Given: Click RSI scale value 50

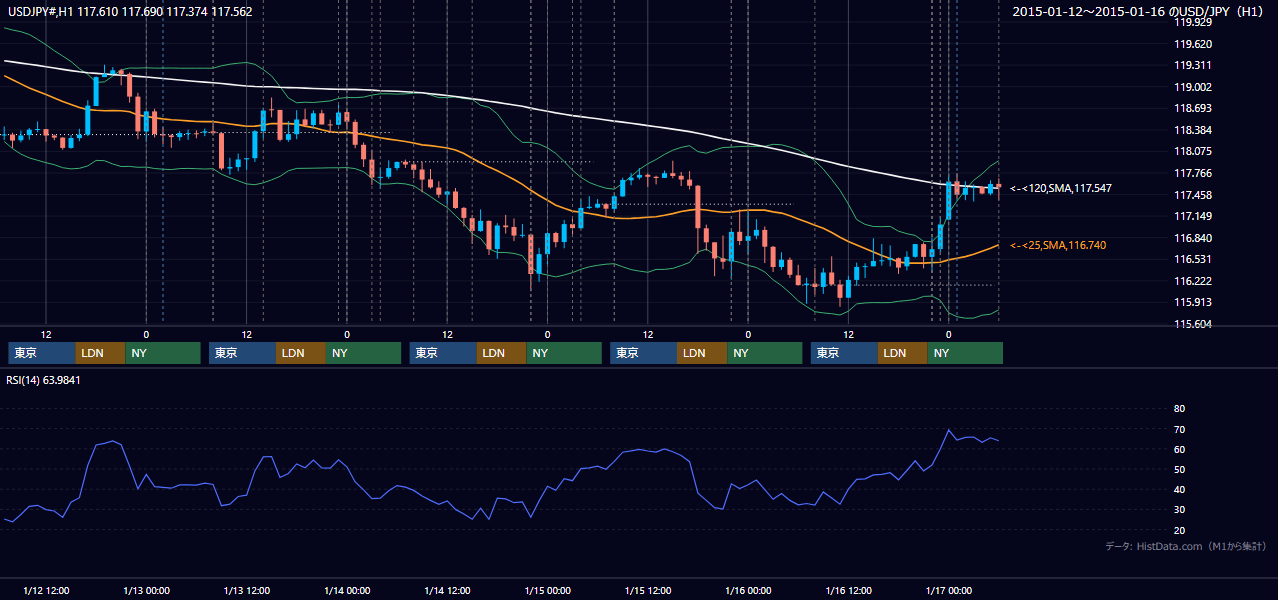Looking at the screenshot, I should click(1179, 469).
